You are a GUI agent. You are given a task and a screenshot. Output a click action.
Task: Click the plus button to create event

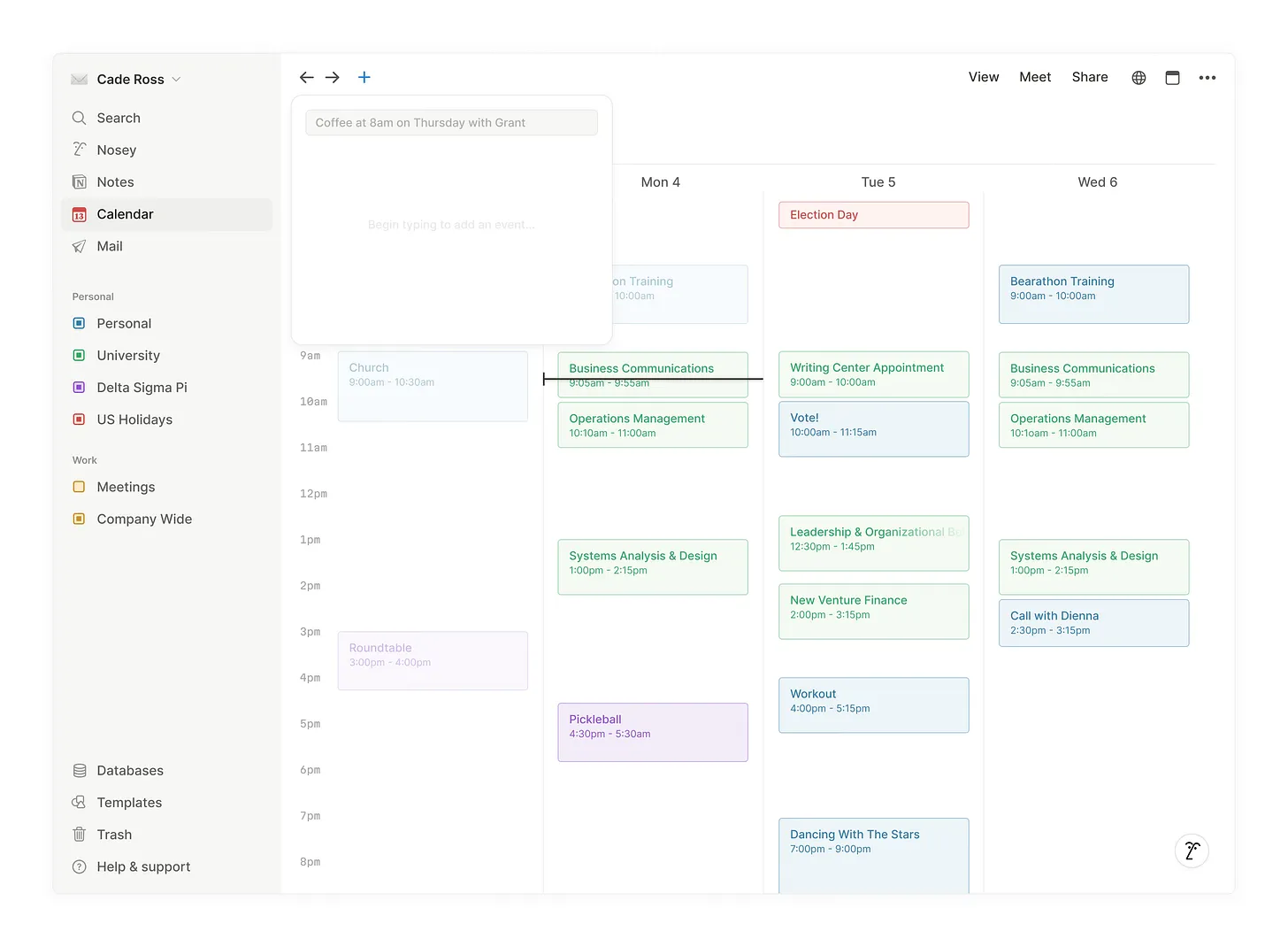point(364,77)
